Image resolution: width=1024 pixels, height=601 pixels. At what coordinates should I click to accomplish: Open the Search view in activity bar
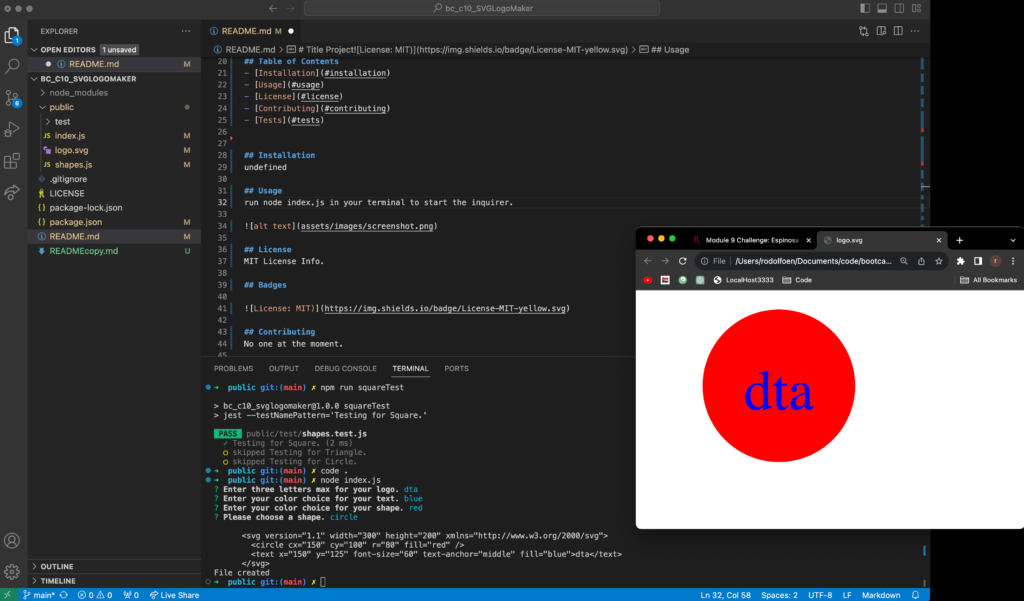[12, 66]
